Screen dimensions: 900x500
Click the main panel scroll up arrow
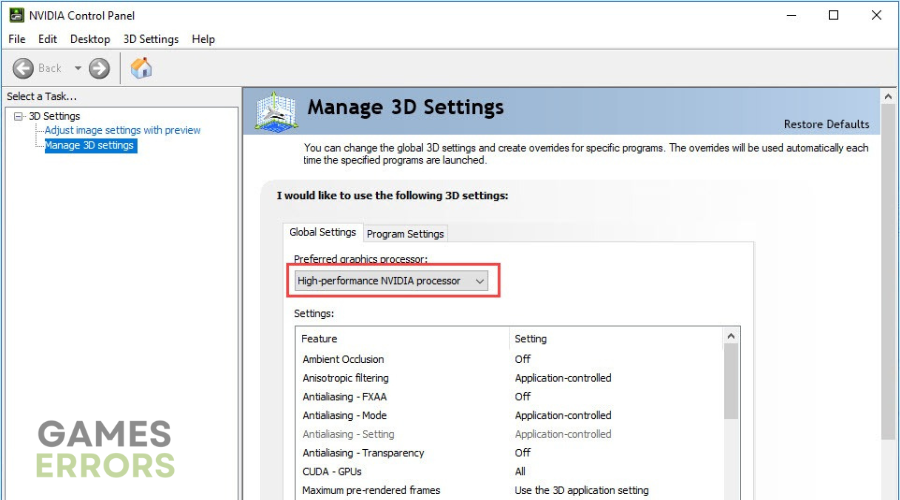tap(888, 96)
